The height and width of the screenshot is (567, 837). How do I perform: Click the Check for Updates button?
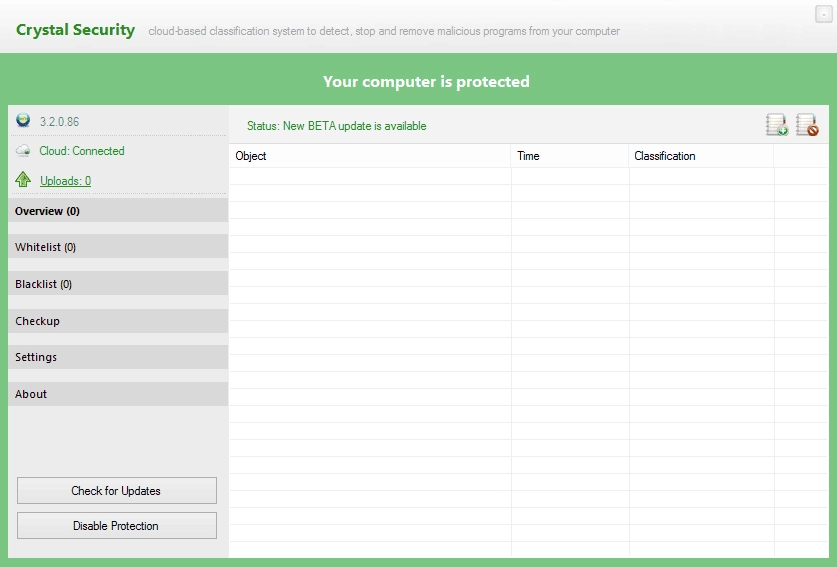click(x=117, y=491)
